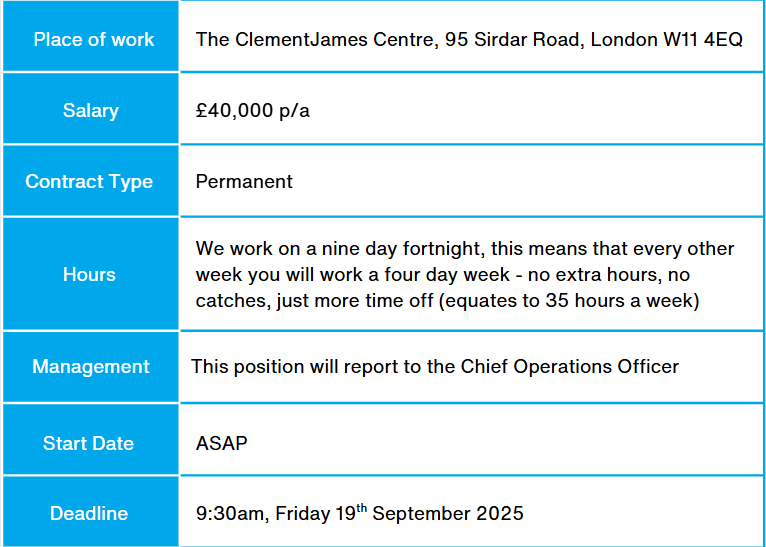Click the Deadline label cell
The width and height of the screenshot is (766, 547).
89,514
